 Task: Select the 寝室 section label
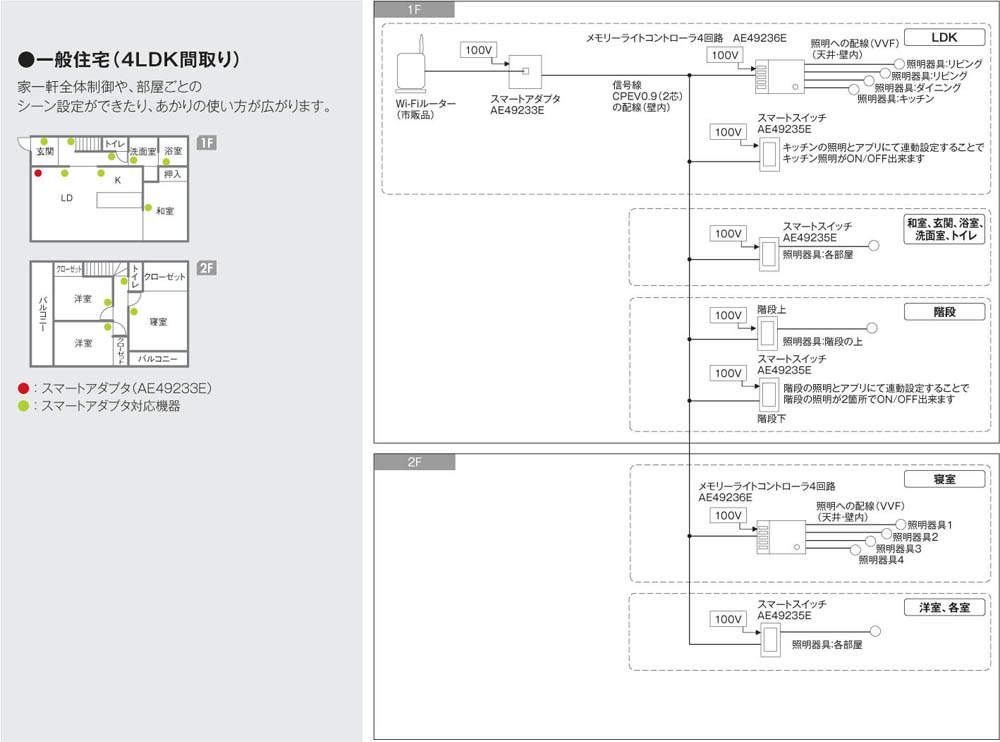click(945, 479)
